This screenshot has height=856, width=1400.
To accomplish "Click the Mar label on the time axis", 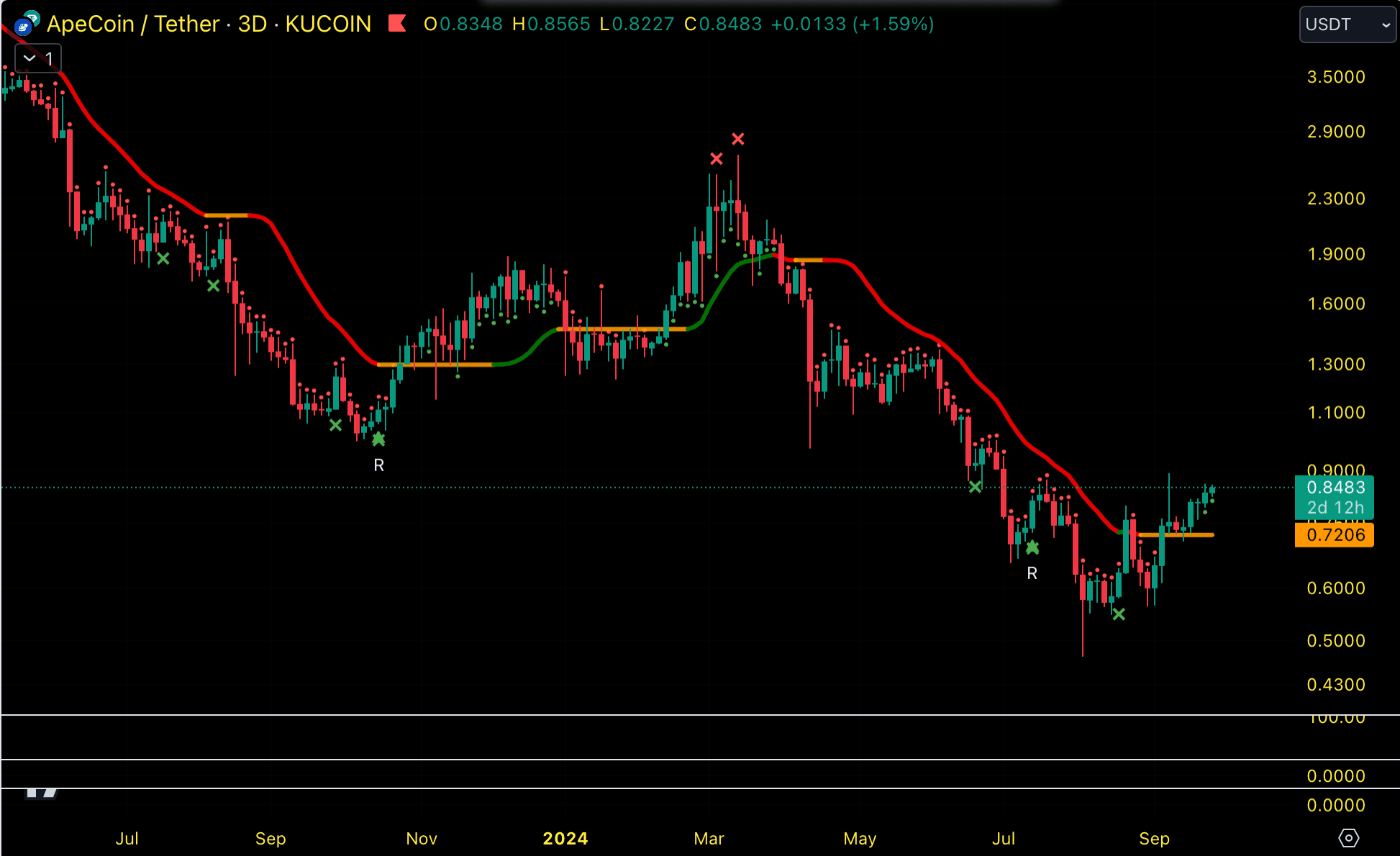I will click(x=709, y=839).
